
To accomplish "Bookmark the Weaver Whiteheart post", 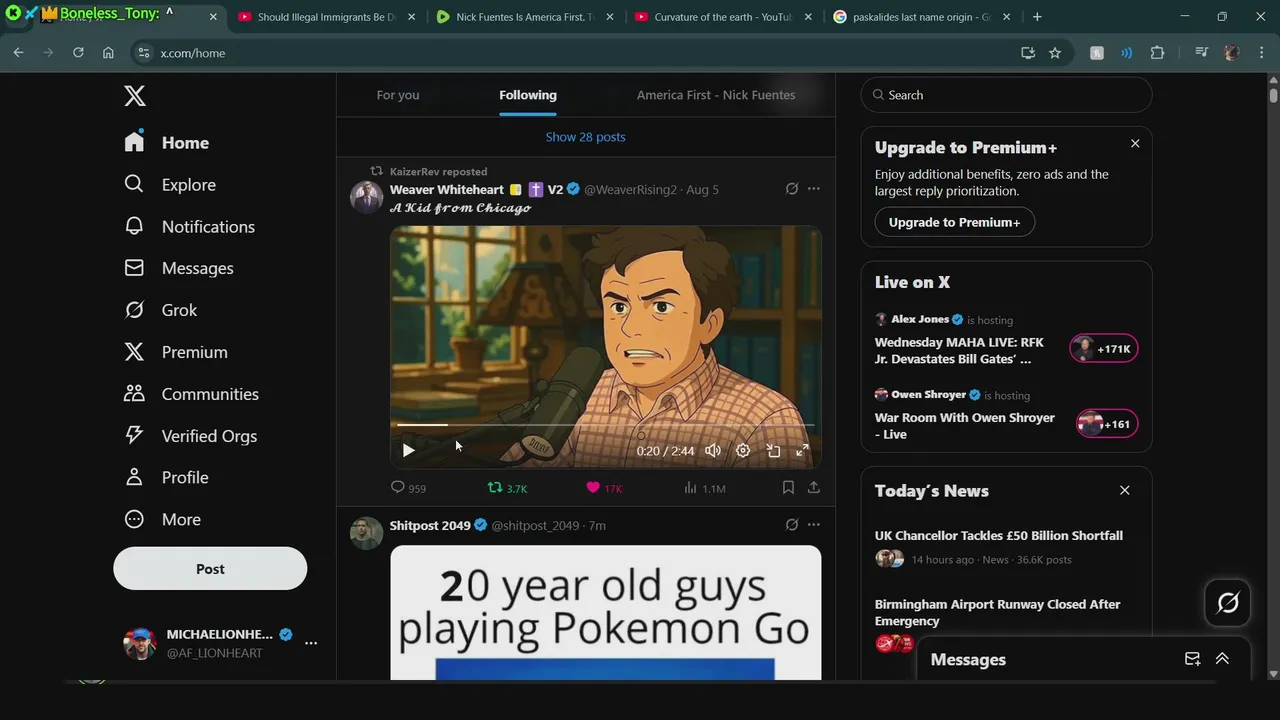I will click(788, 488).
